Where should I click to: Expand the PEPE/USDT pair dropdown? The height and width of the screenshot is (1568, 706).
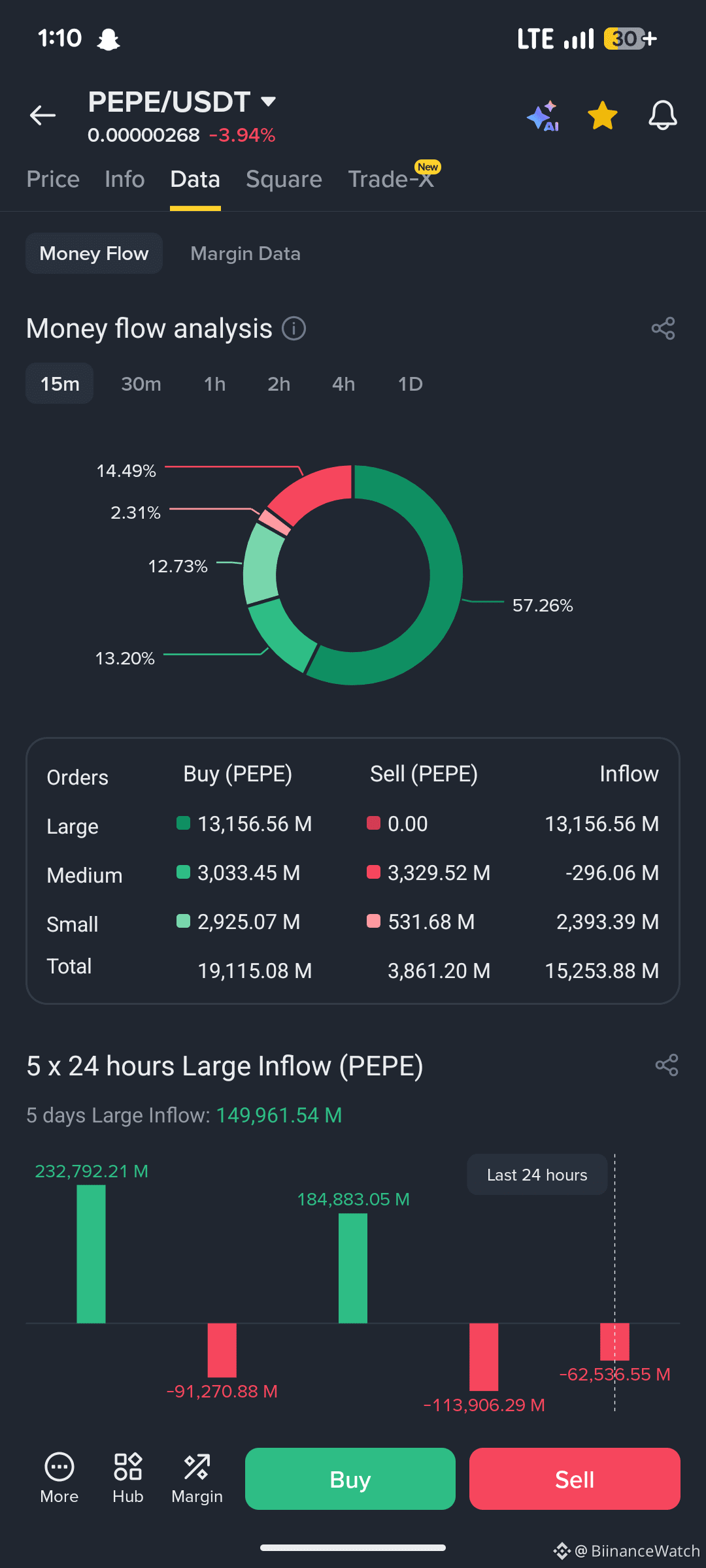268,101
